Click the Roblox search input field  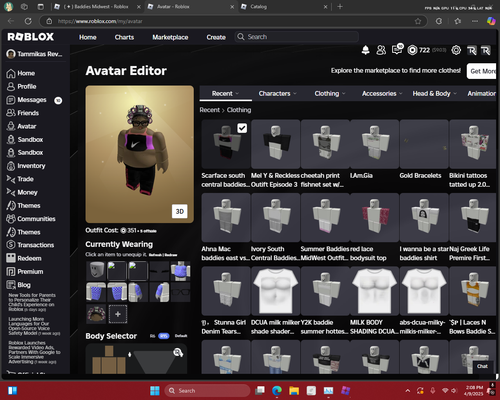297,37
